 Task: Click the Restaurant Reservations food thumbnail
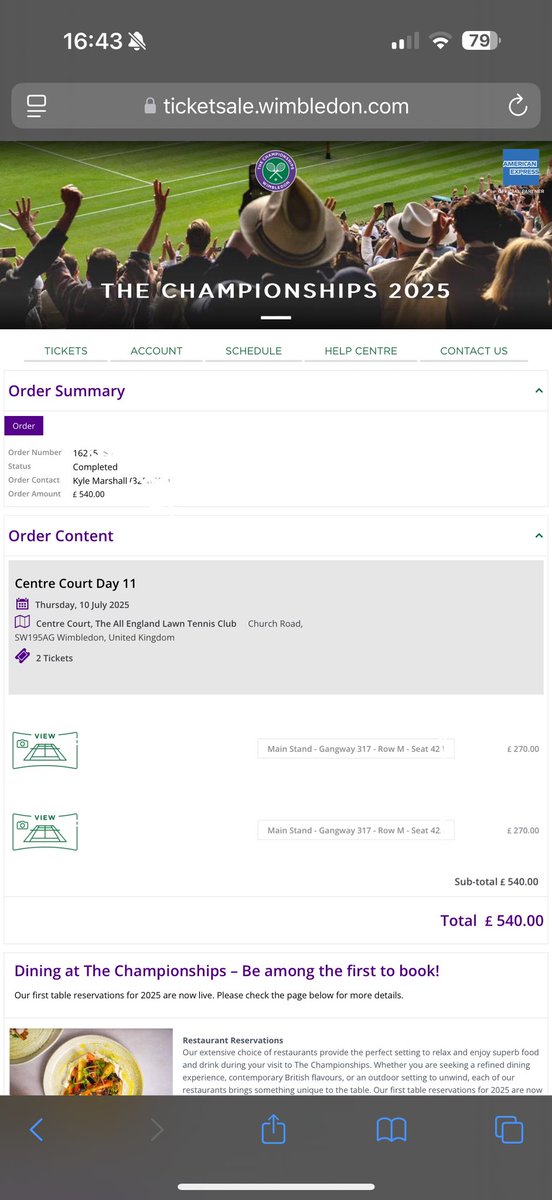tap(91, 1062)
